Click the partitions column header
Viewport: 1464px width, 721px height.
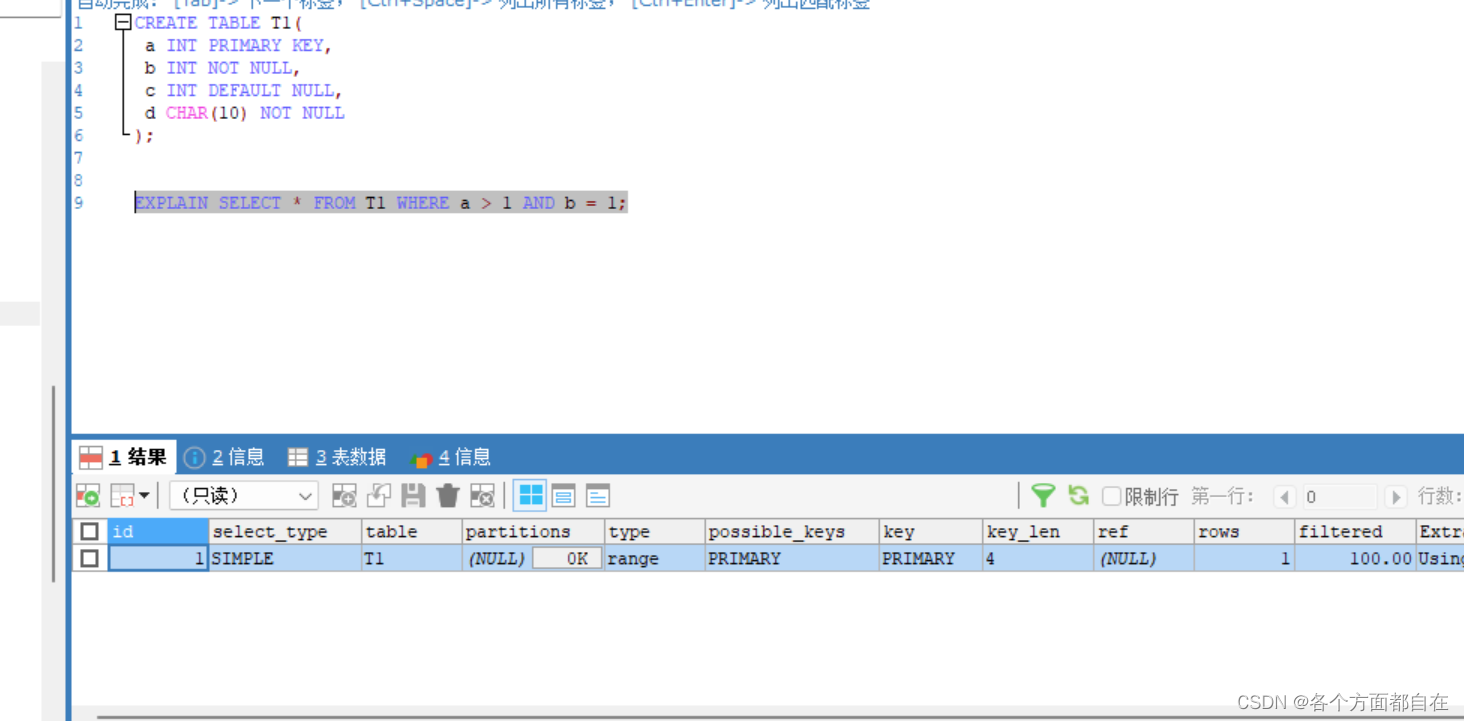pos(534,531)
